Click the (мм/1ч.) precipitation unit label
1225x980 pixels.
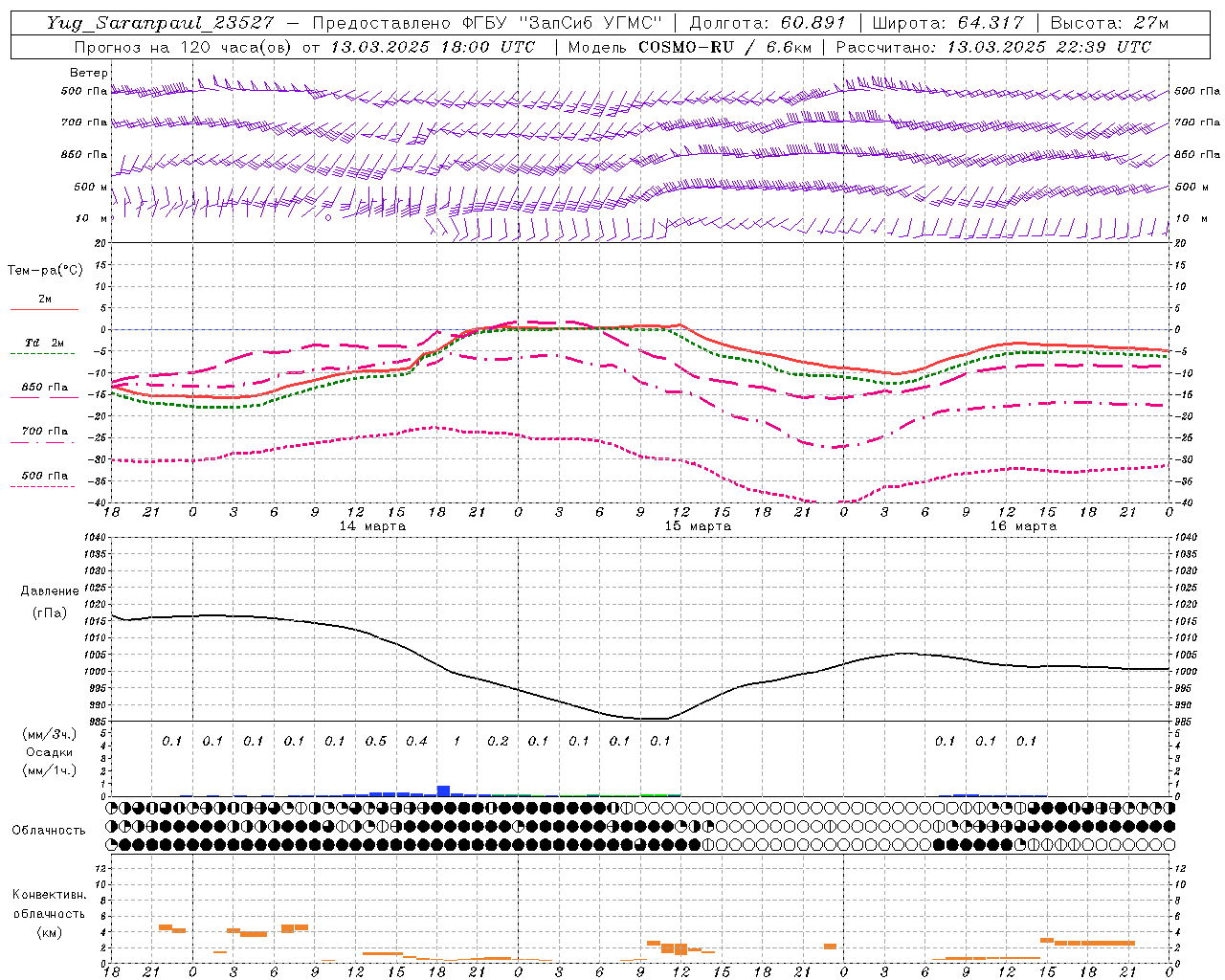pyautogui.click(x=49, y=770)
